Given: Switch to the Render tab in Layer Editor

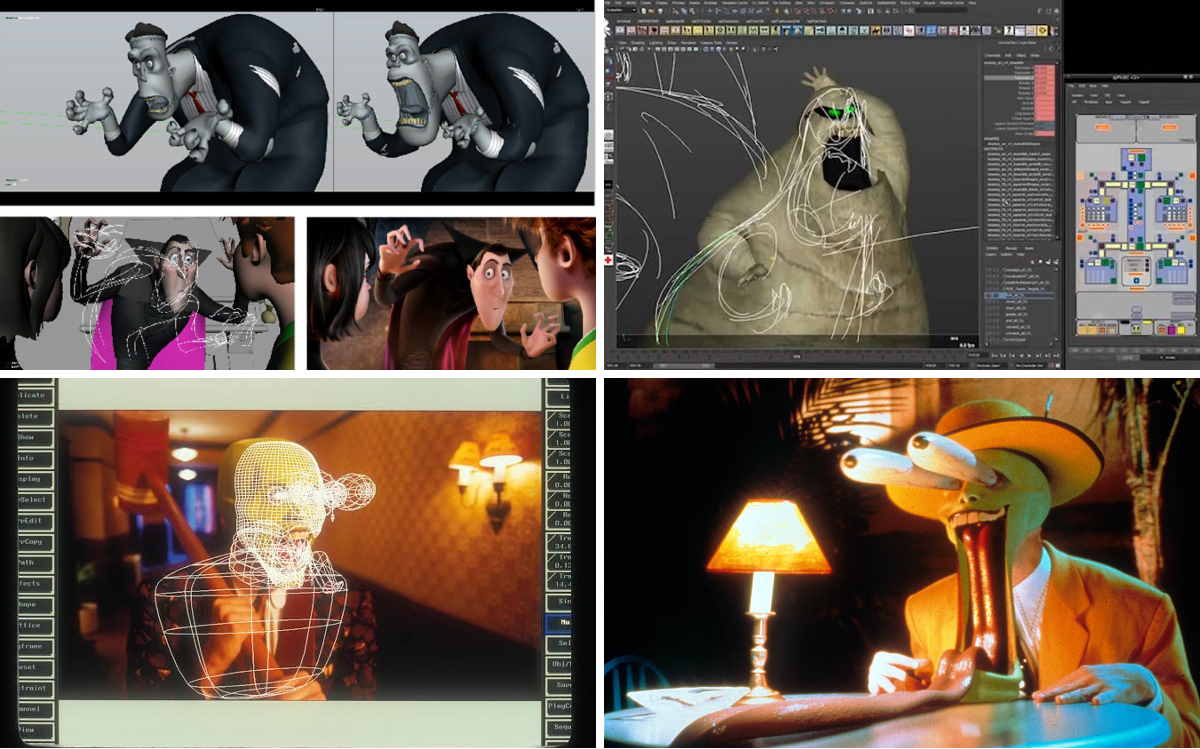Looking at the screenshot, I should click(x=1014, y=249).
